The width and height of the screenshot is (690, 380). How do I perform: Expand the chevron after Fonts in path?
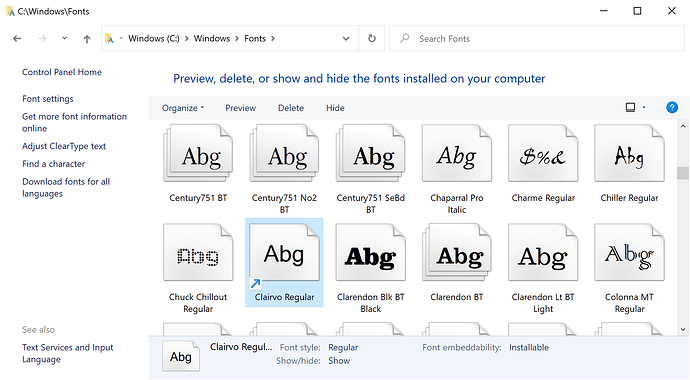coord(273,38)
